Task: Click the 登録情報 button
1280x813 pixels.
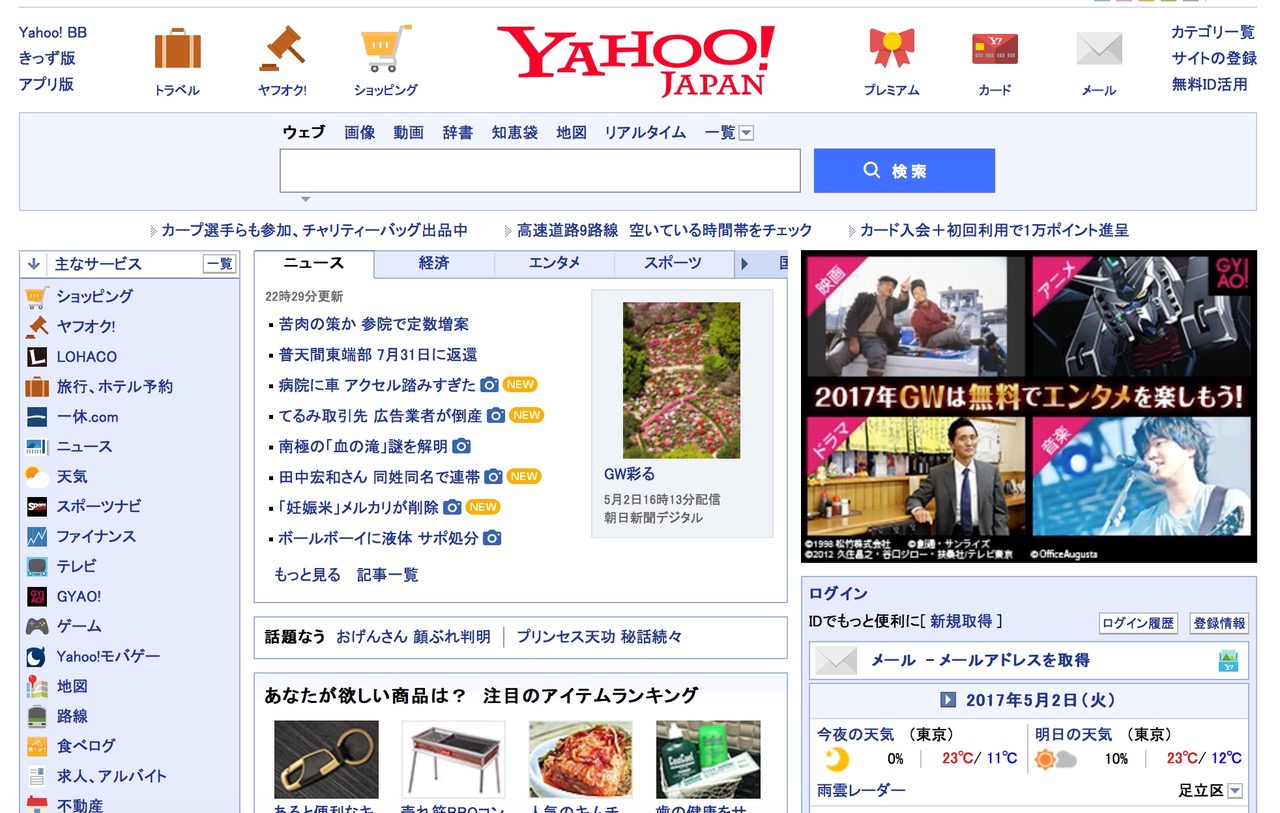Action: (x=1219, y=623)
